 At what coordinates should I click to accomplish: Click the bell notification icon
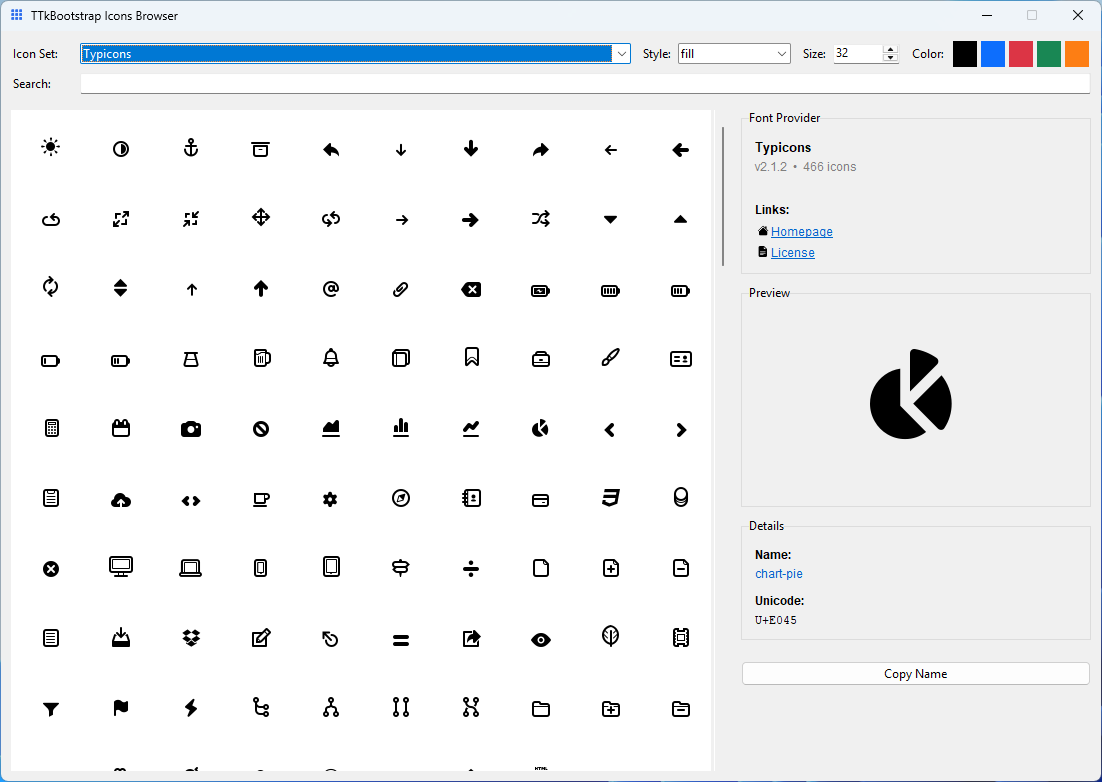[331, 358]
